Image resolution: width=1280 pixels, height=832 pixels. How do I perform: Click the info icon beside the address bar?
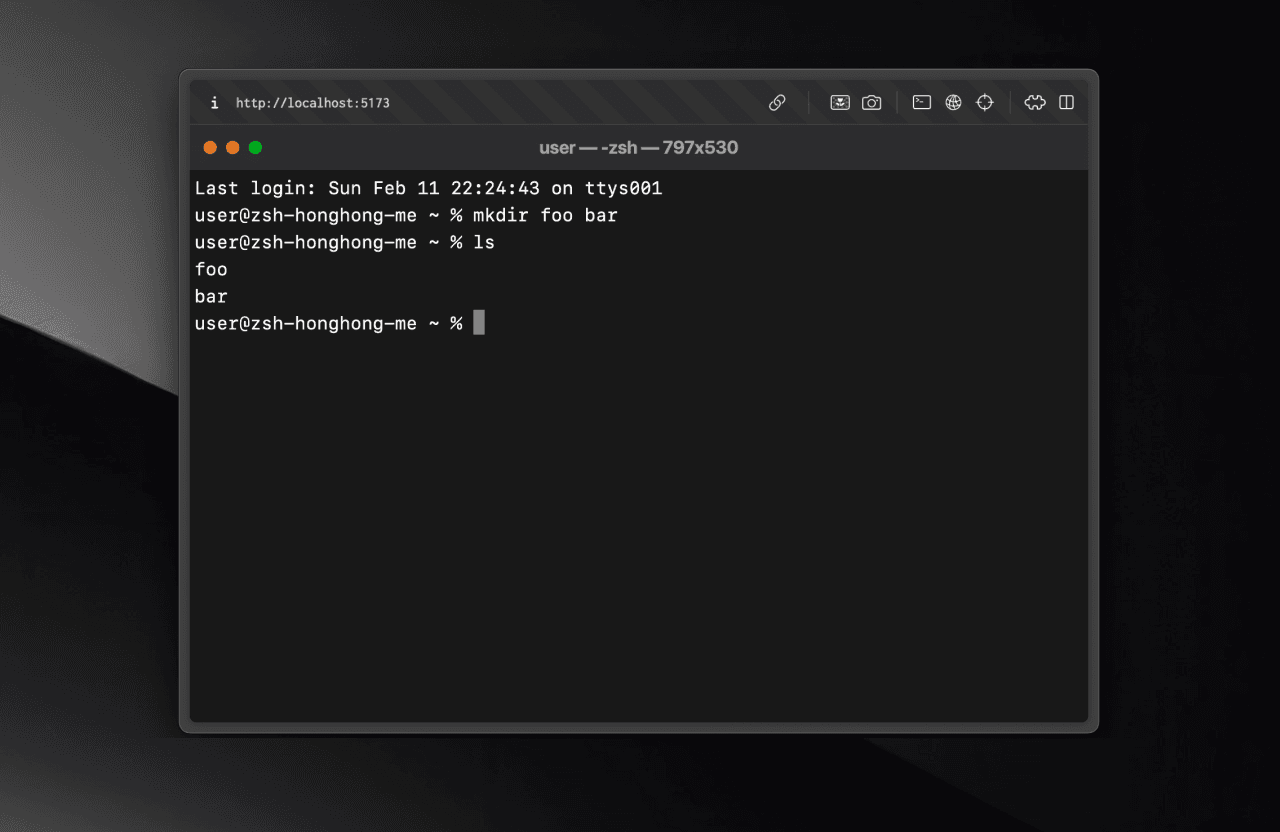213,102
